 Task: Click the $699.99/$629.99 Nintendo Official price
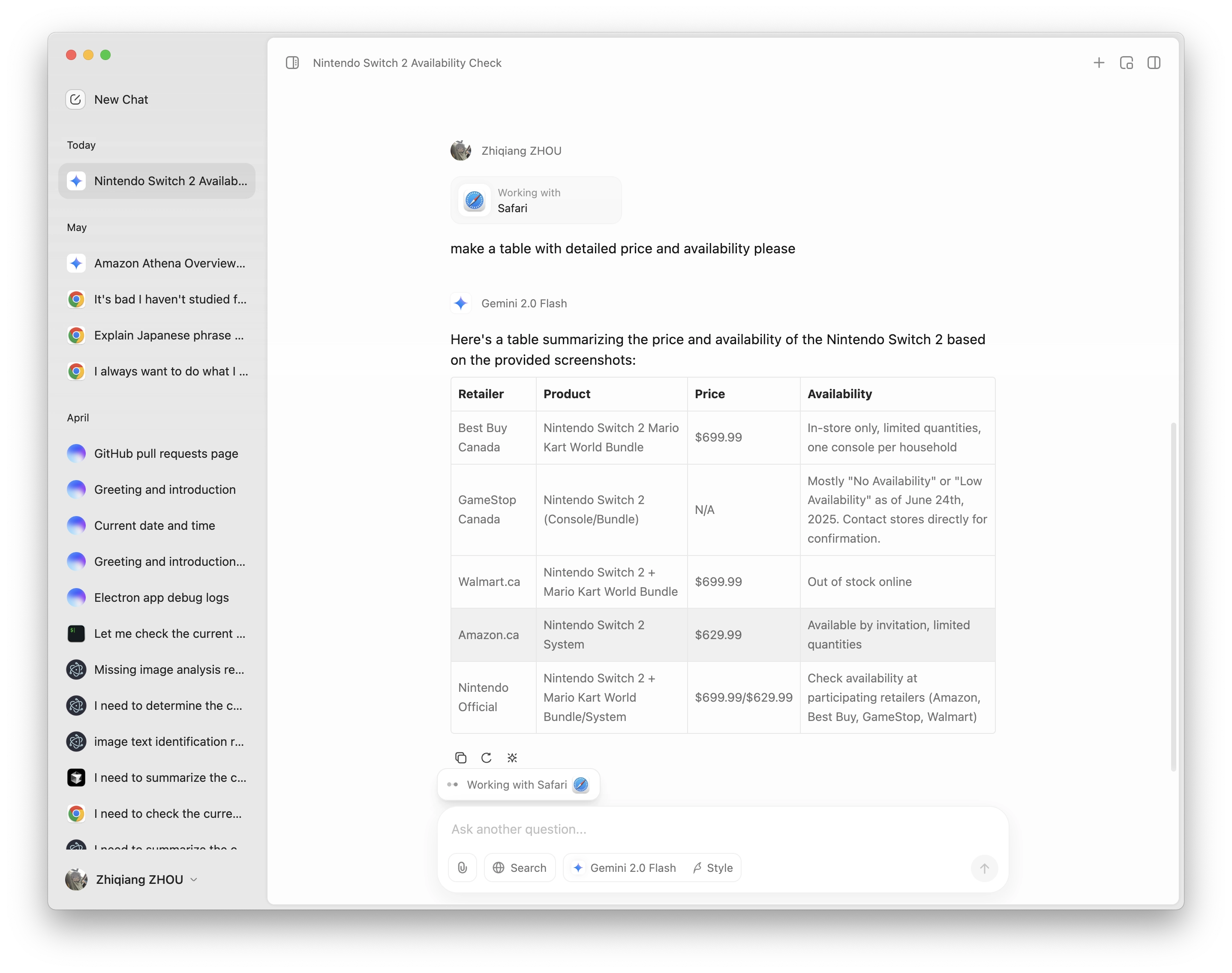coord(743,697)
